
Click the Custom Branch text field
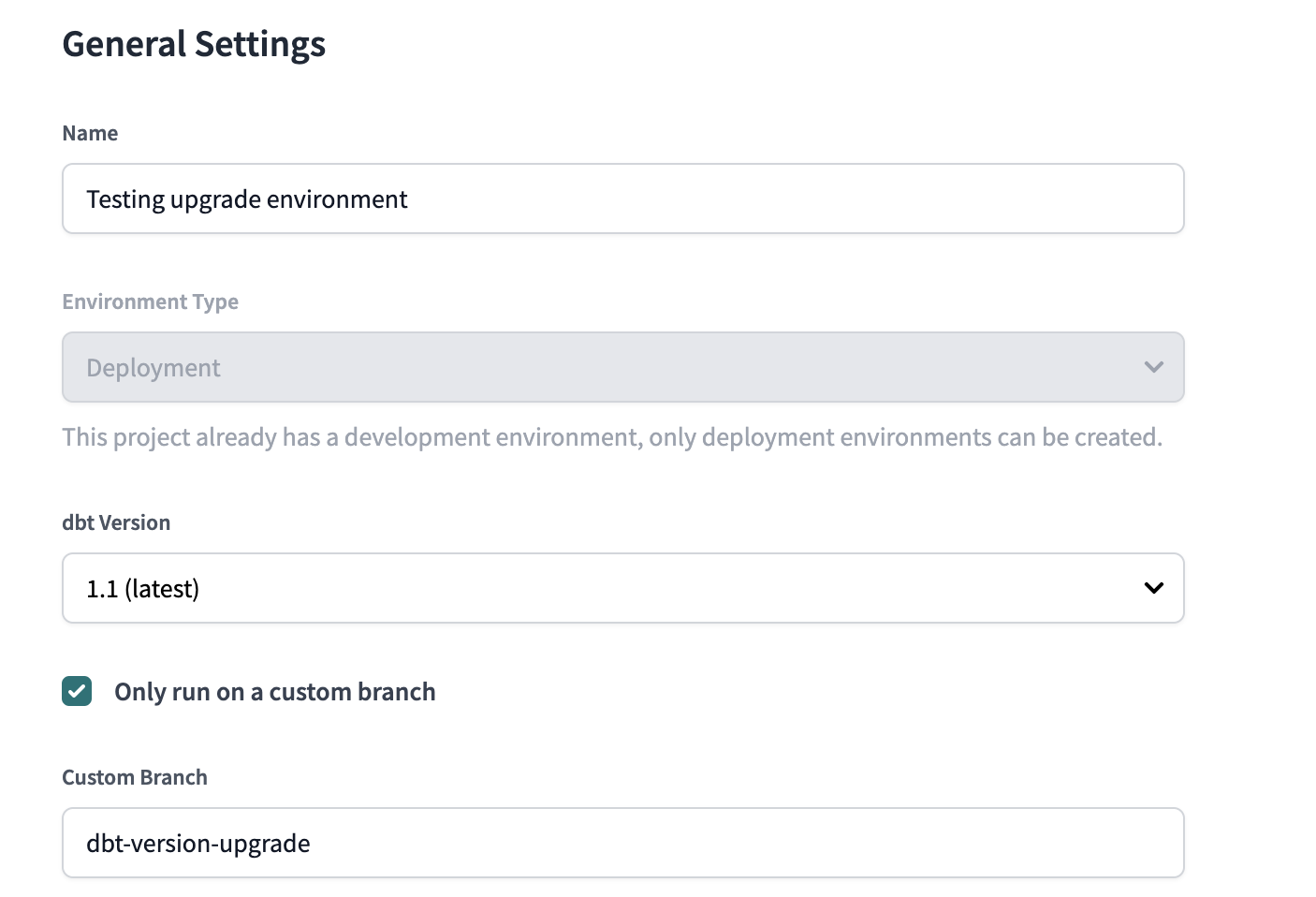(622, 843)
